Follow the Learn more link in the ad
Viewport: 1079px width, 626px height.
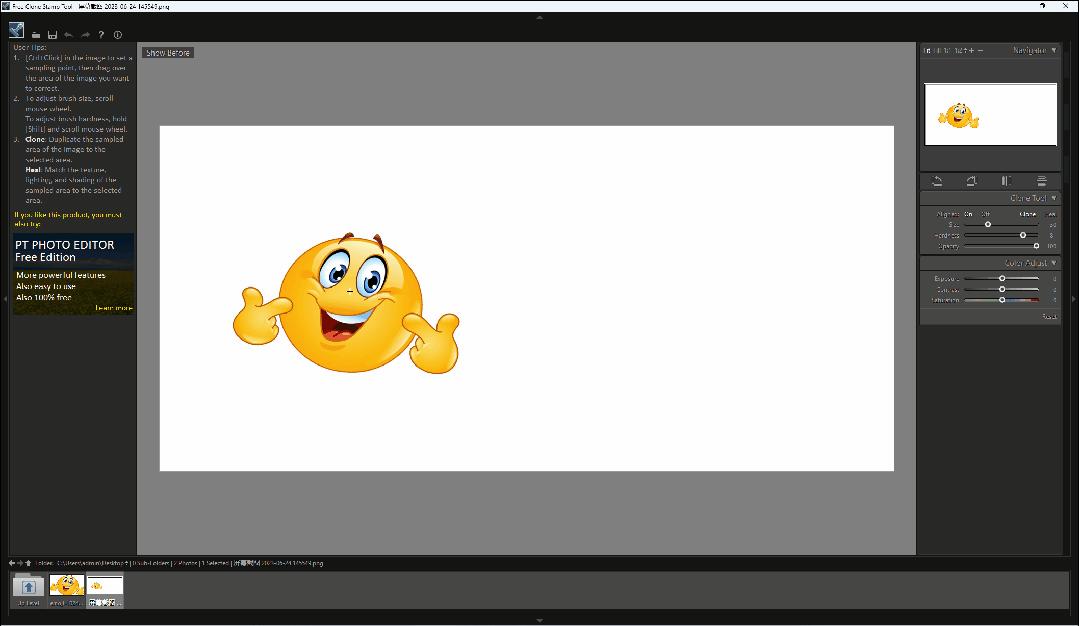(114, 307)
